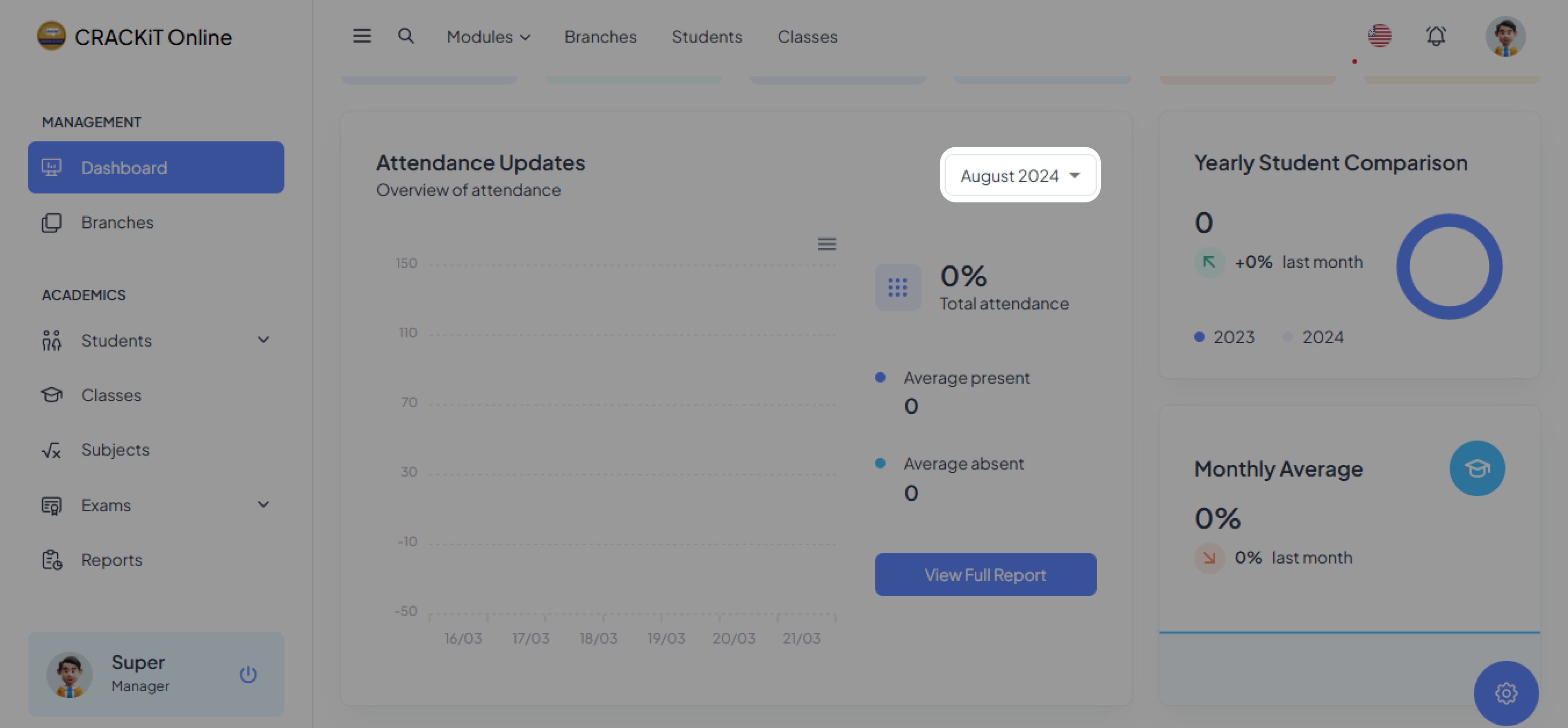Open the August 2024 month dropdown

pos(1020,175)
